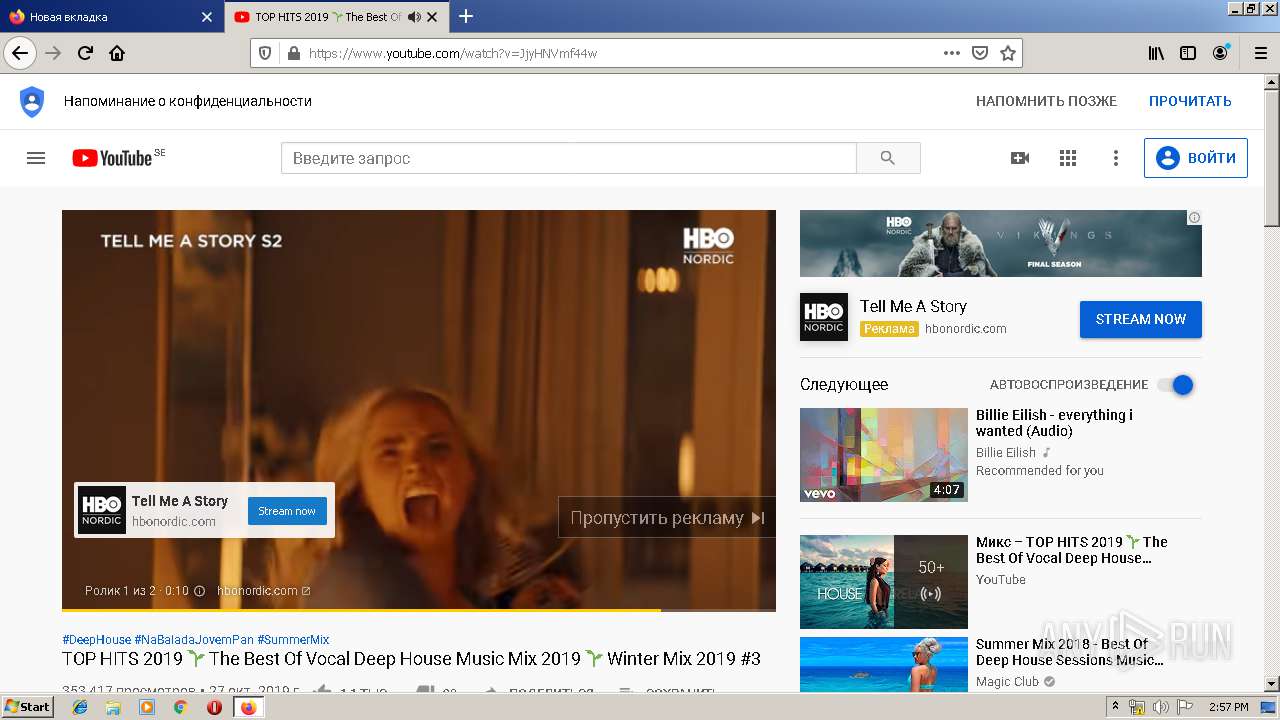Show the sidebars panel

(1188, 53)
